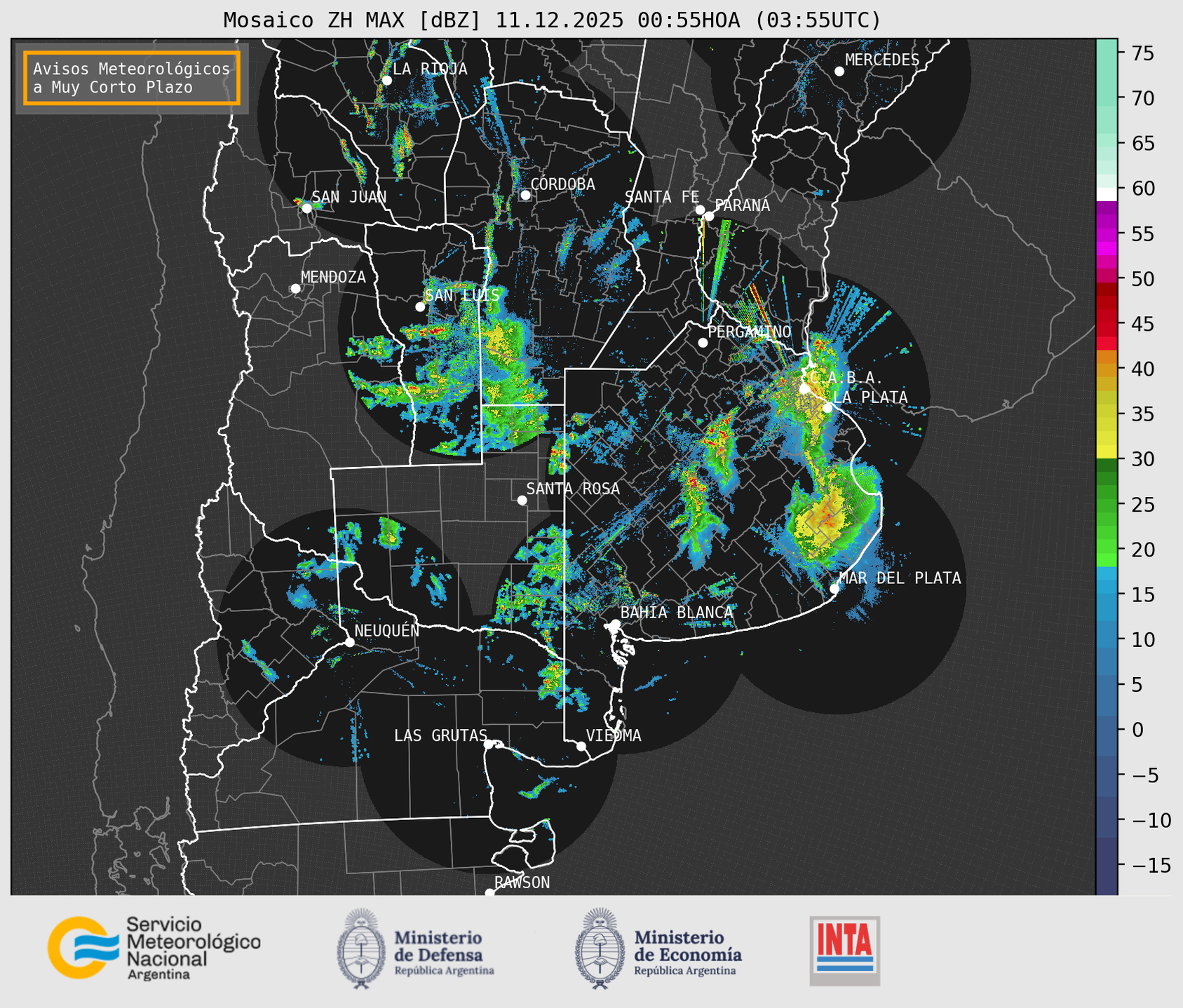Click the 70 dBZ mint band on color scale

pyautogui.click(x=1107, y=98)
